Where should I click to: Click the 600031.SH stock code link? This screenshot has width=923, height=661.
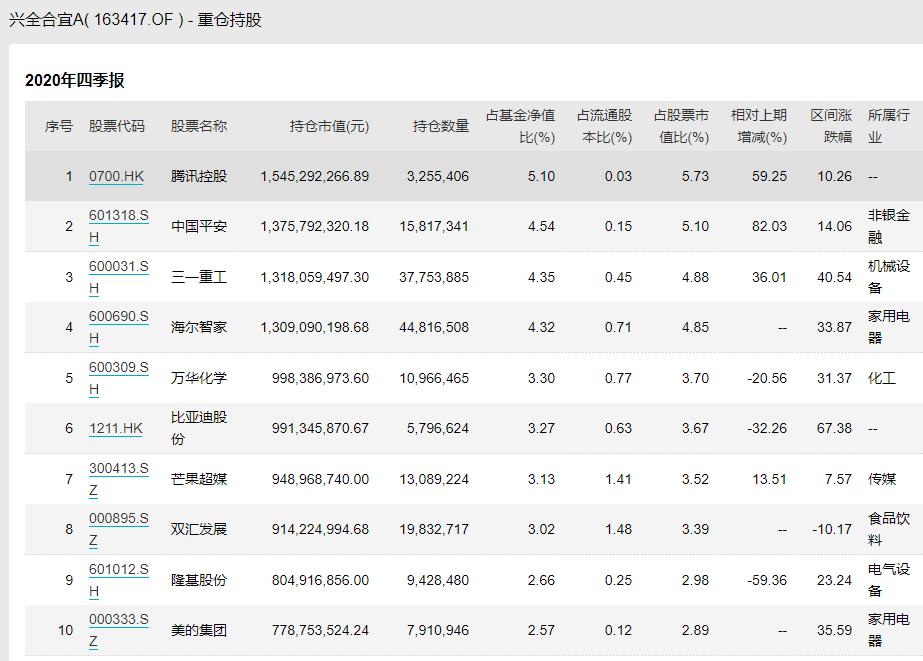point(118,266)
